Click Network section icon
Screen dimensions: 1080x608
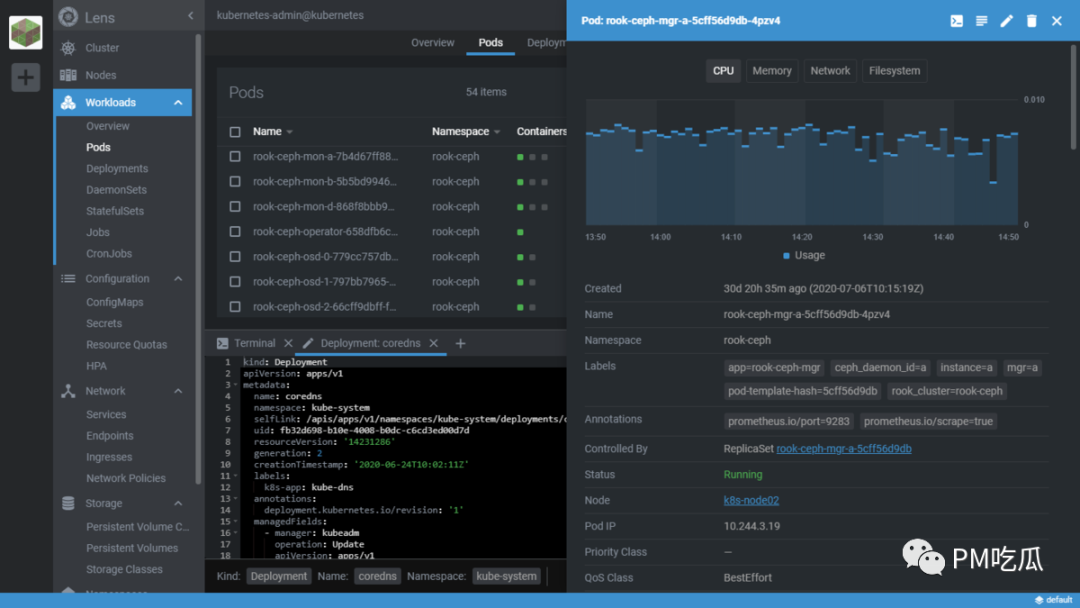tap(68, 391)
